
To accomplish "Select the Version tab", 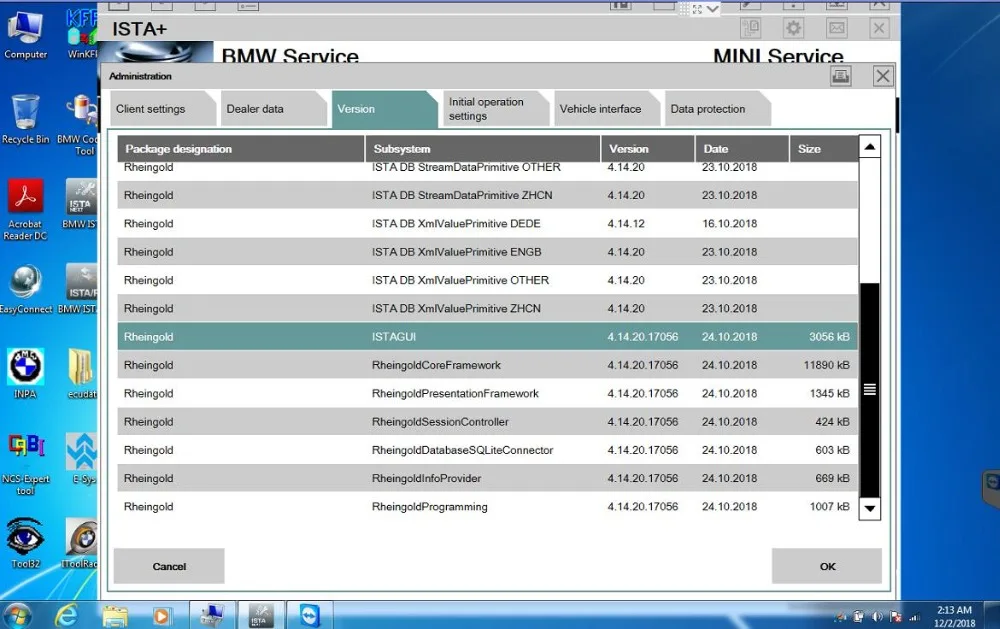I will click(x=384, y=109).
